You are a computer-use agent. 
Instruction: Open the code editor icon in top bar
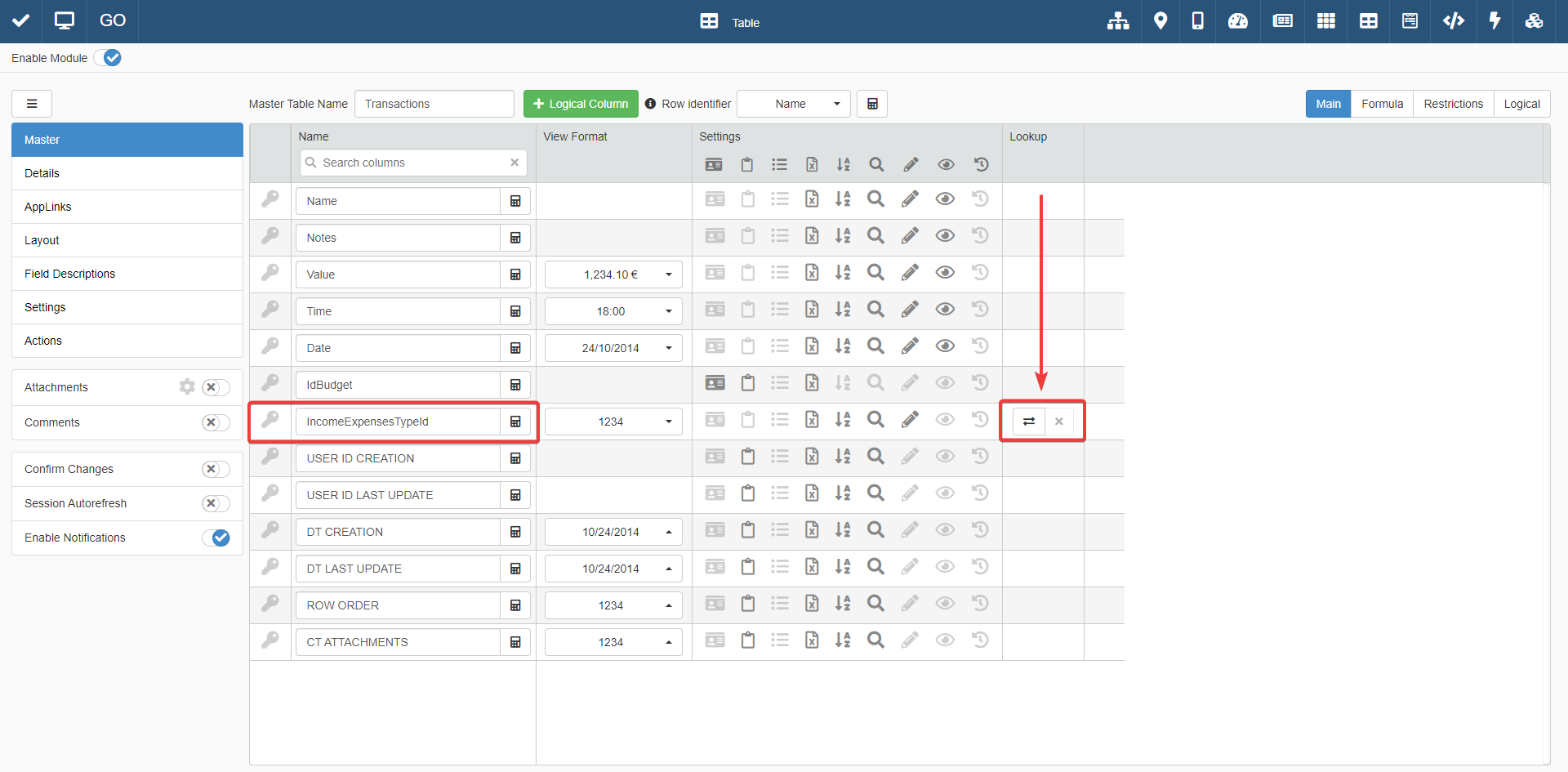pos(1453,21)
